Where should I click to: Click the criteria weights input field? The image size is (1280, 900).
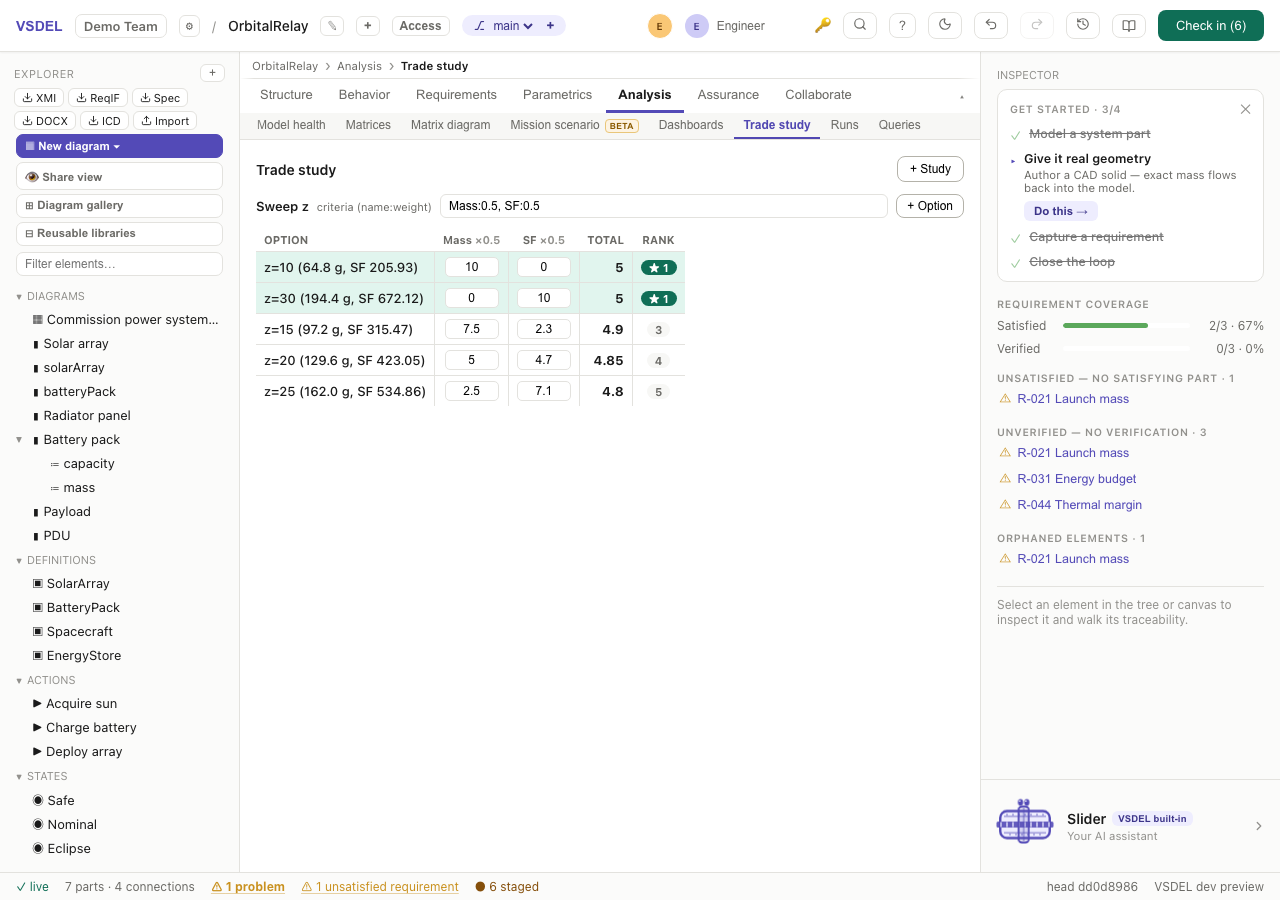664,206
